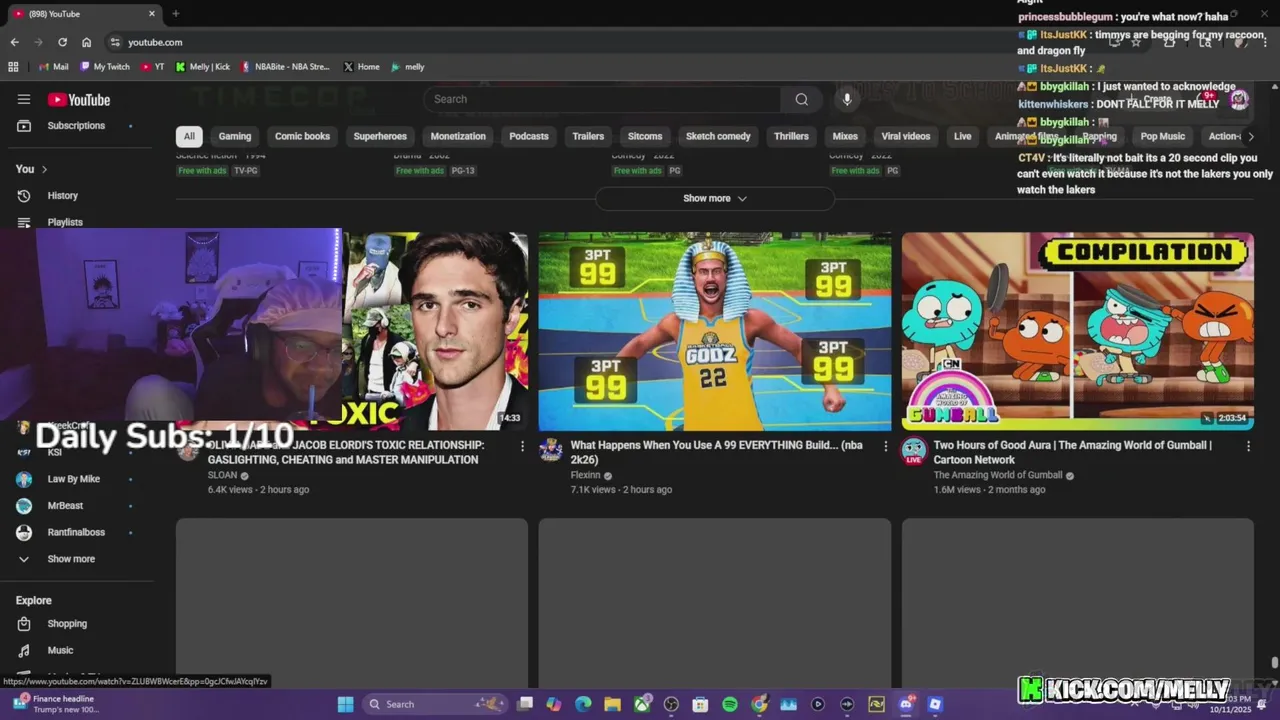Reload the page

point(62,42)
